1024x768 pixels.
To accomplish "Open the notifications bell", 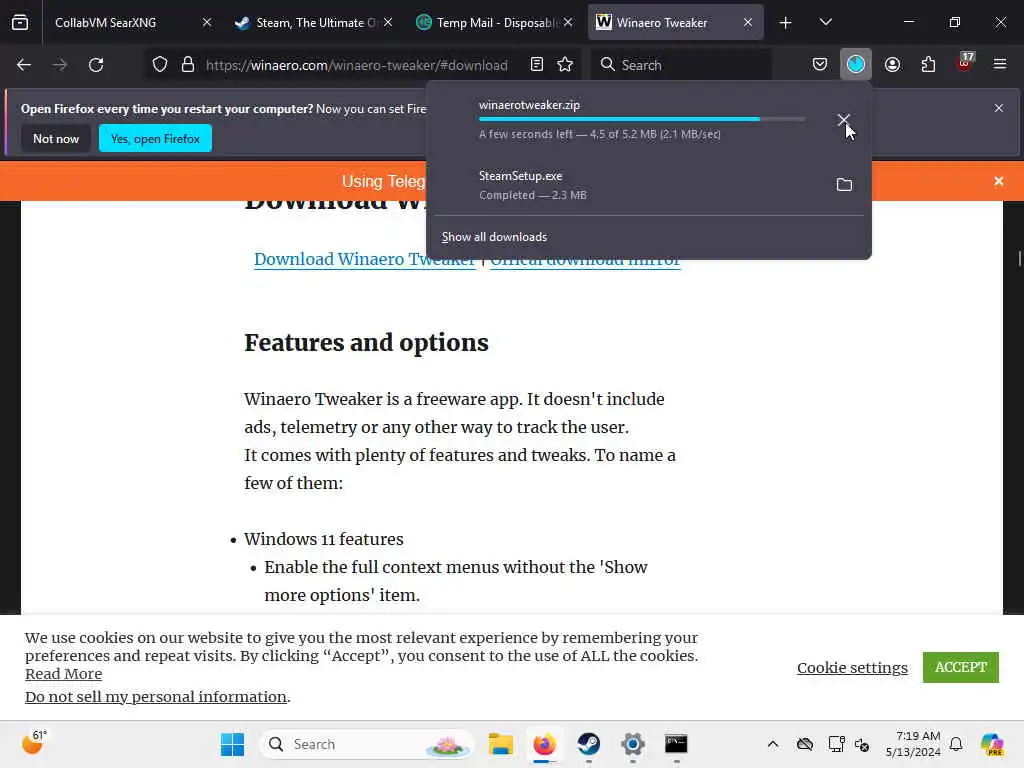I will pyautogui.click(x=956, y=744).
